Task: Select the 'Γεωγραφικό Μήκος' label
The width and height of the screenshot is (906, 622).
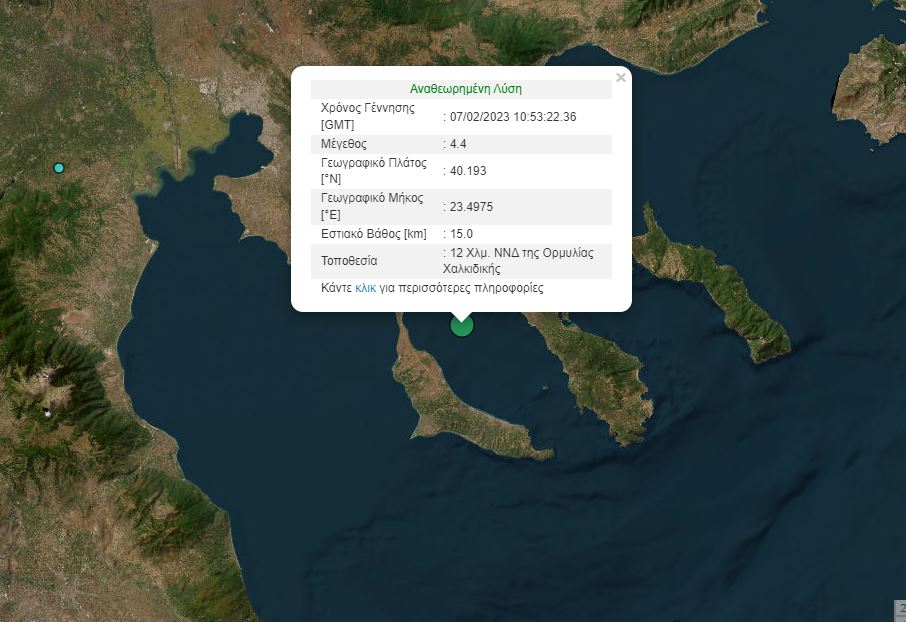Action: tap(372, 198)
